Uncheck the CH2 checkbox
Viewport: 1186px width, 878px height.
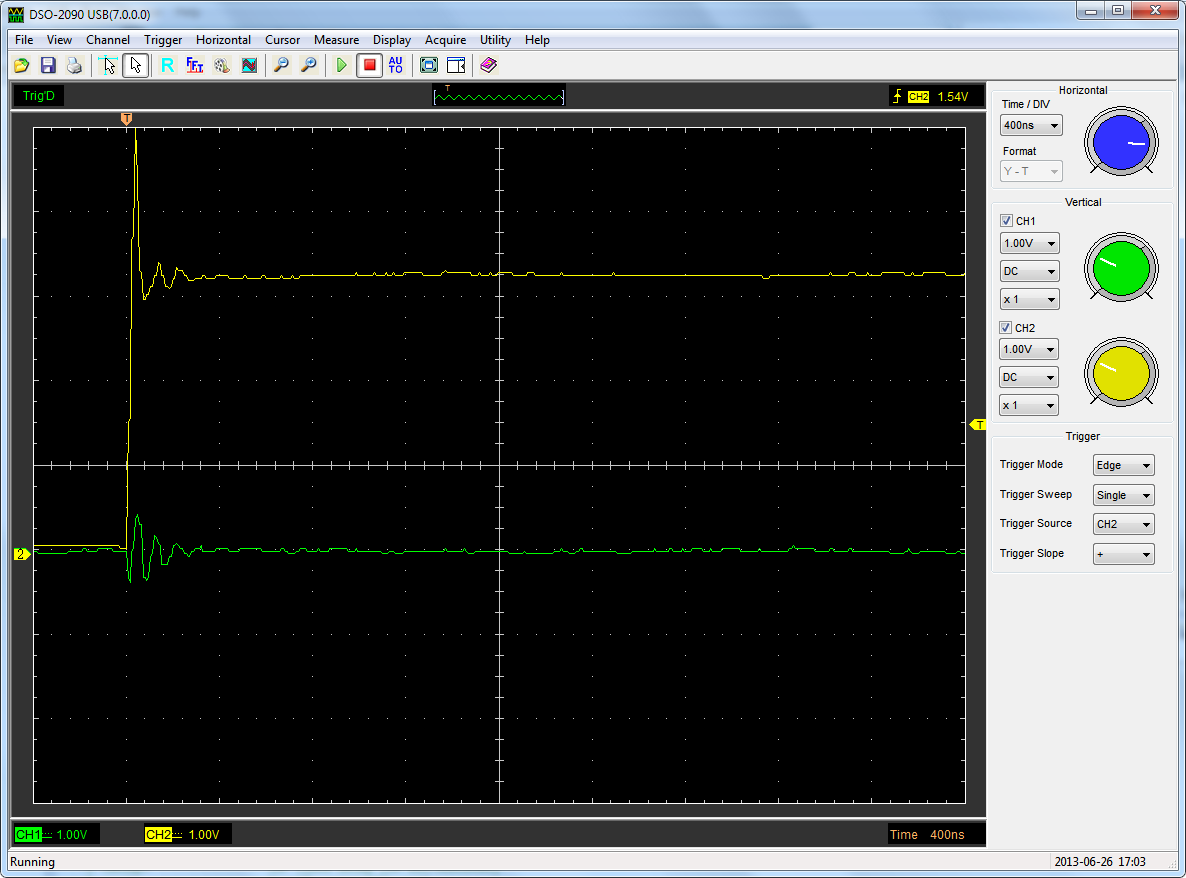(x=1005, y=327)
